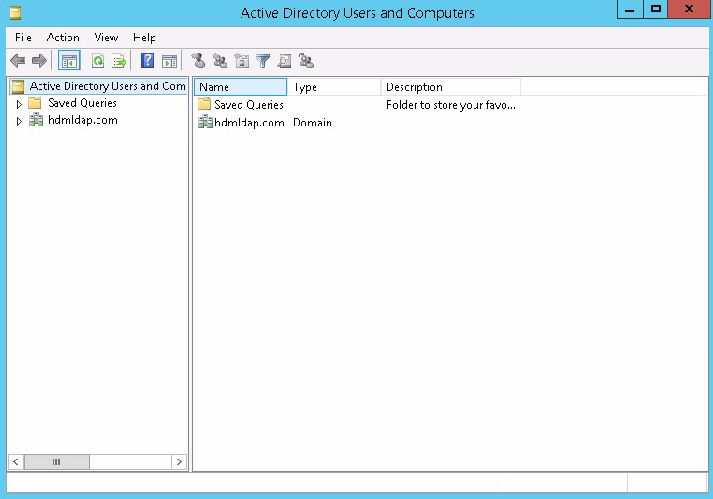The image size is (713, 499).
Task: Click hdmldap.com domain icon in list
Action: point(206,121)
